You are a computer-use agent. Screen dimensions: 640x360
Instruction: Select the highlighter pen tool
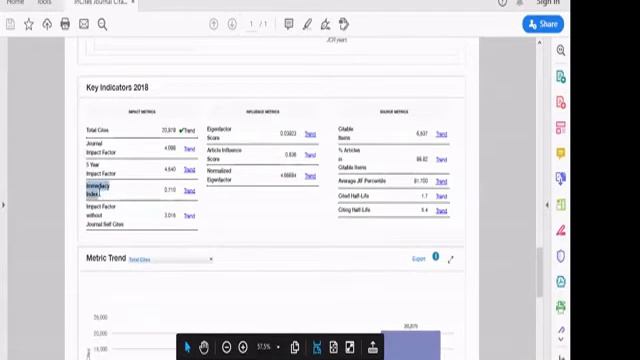pyautogui.click(x=307, y=24)
